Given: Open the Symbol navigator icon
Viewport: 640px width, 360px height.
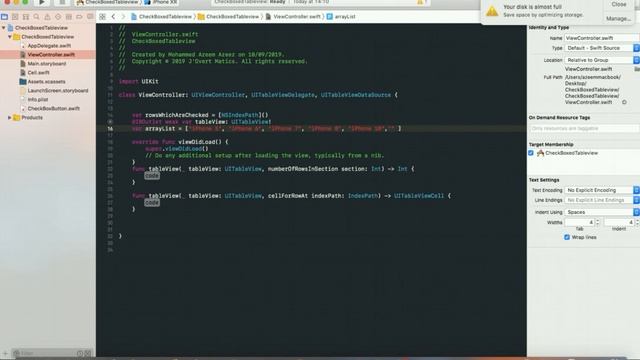Looking at the screenshot, I should pyautogui.click(x=26, y=17).
